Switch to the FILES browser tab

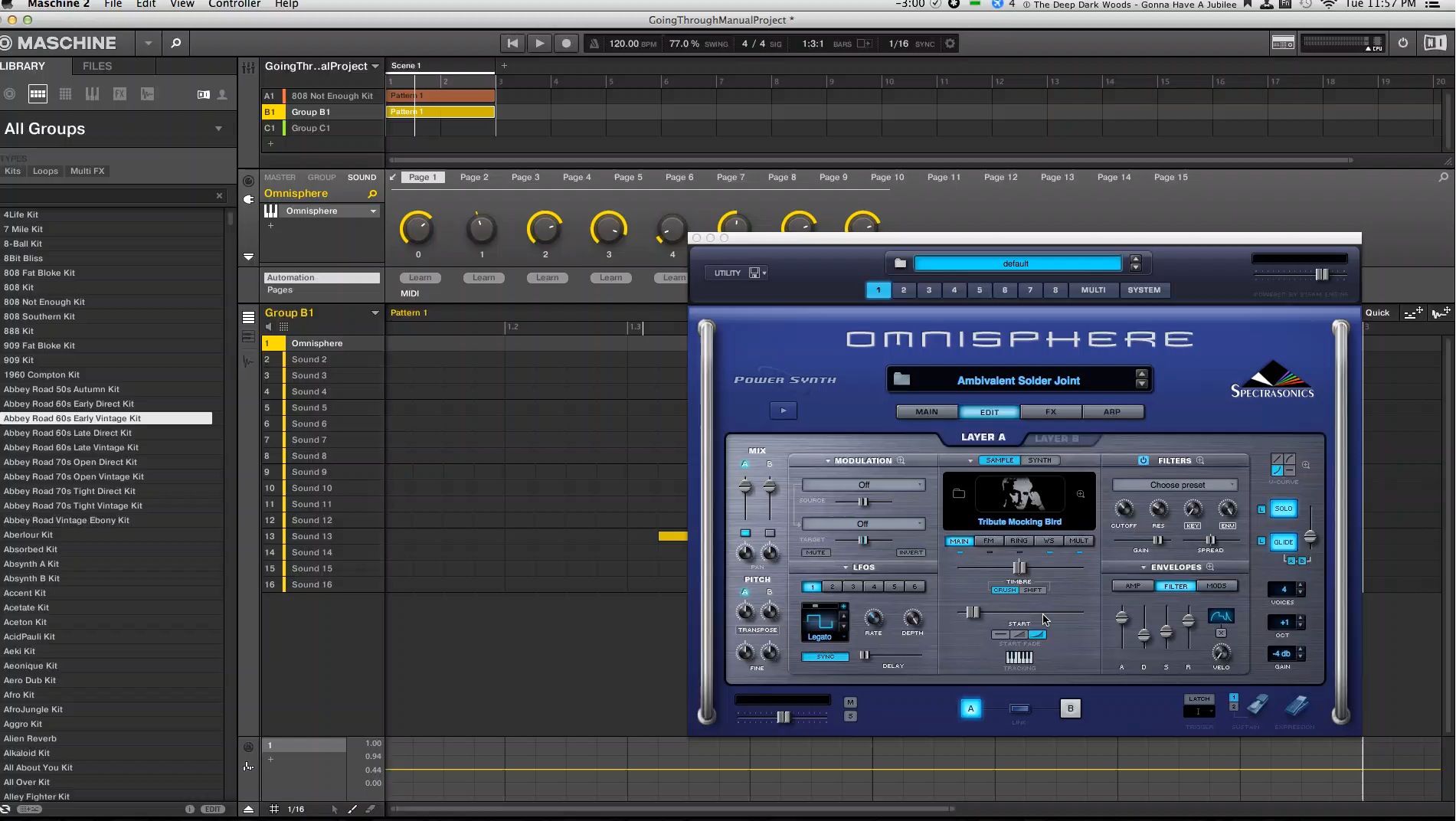click(x=97, y=66)
